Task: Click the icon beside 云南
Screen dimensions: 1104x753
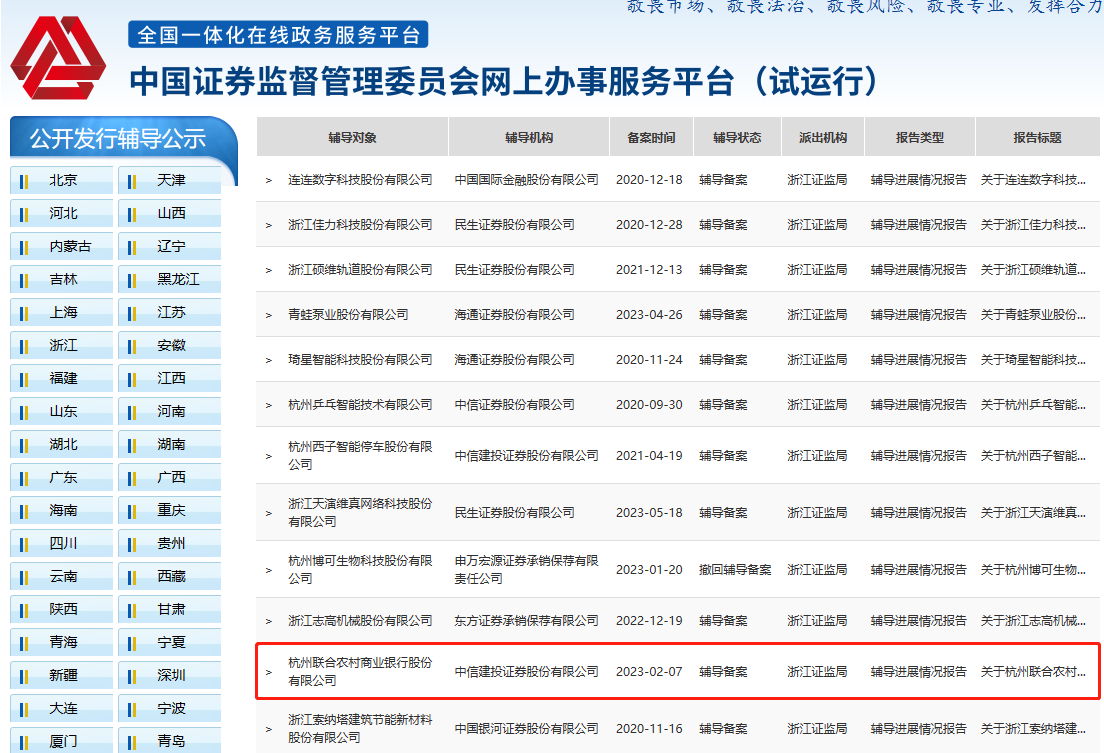Action: click(x=24, y=577)
